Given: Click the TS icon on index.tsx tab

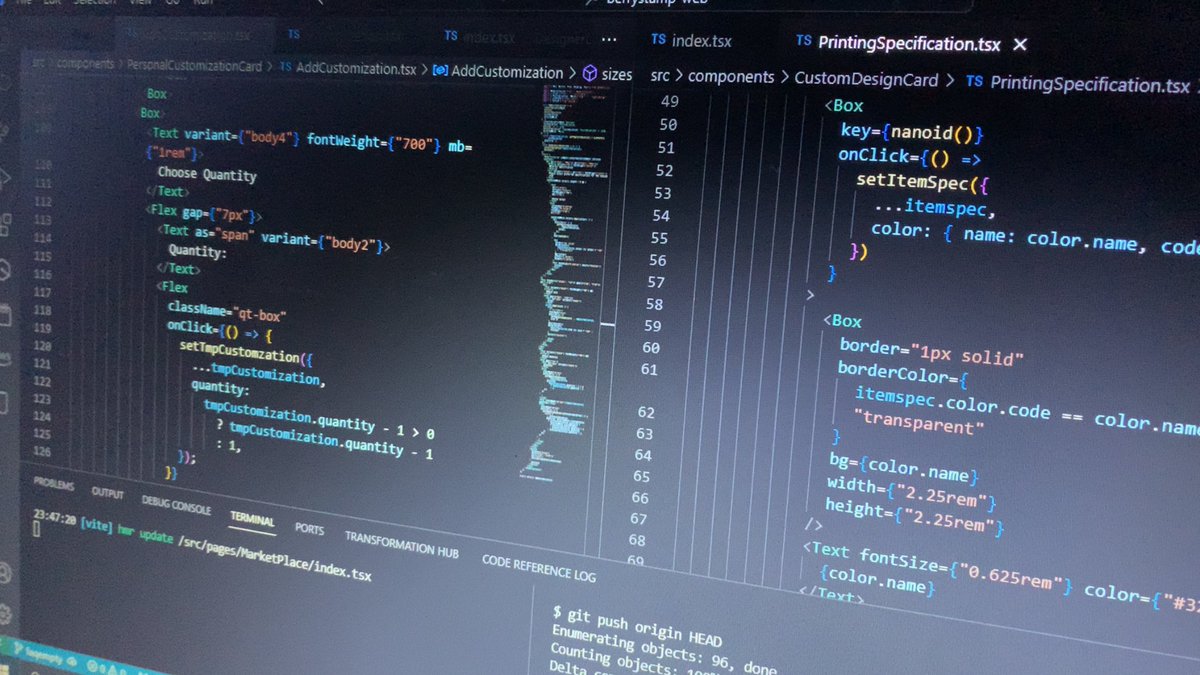Looking at the screenshot, I should pos(658,40).
